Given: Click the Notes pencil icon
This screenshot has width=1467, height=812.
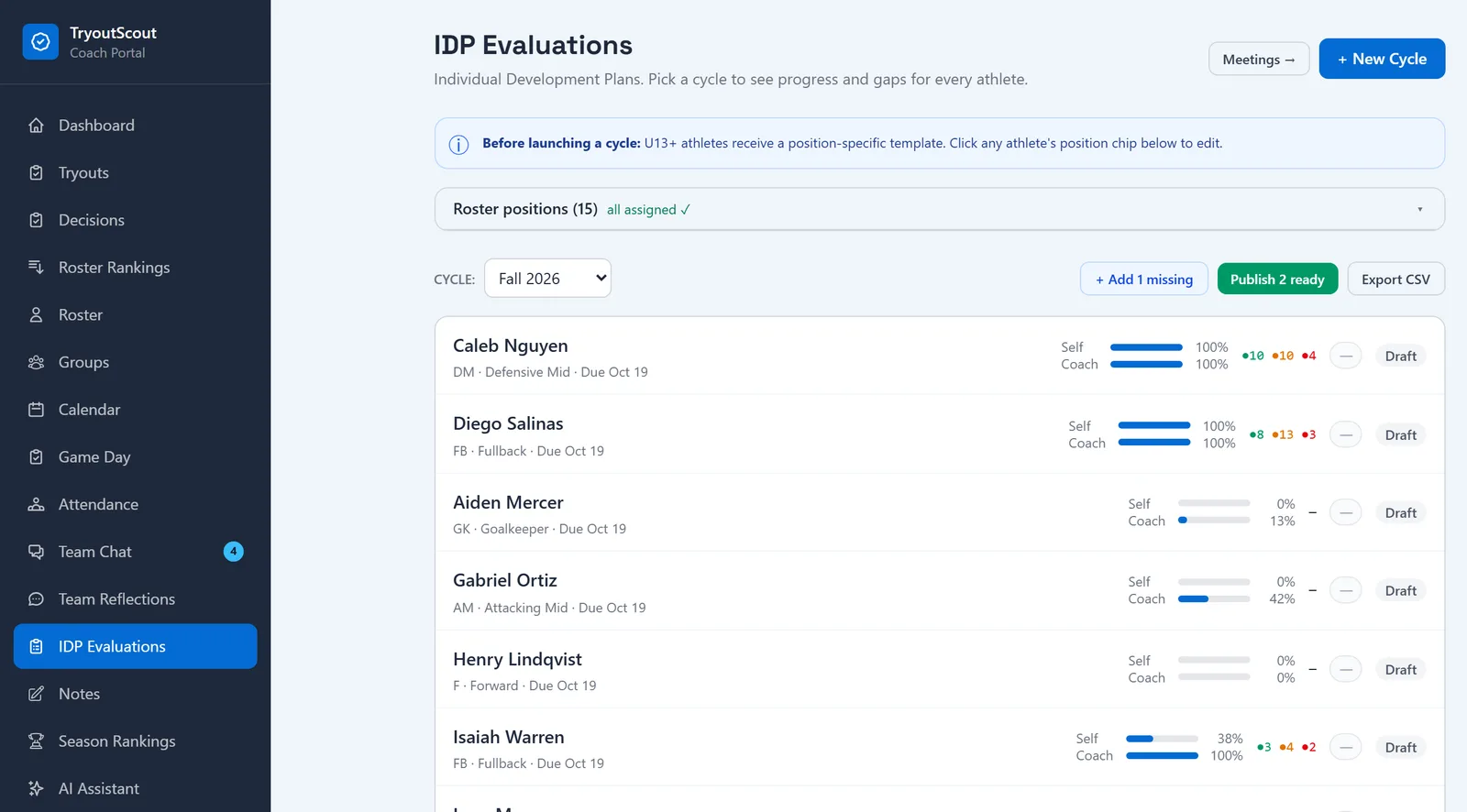Looking at the screenshot, I should 36,694.
